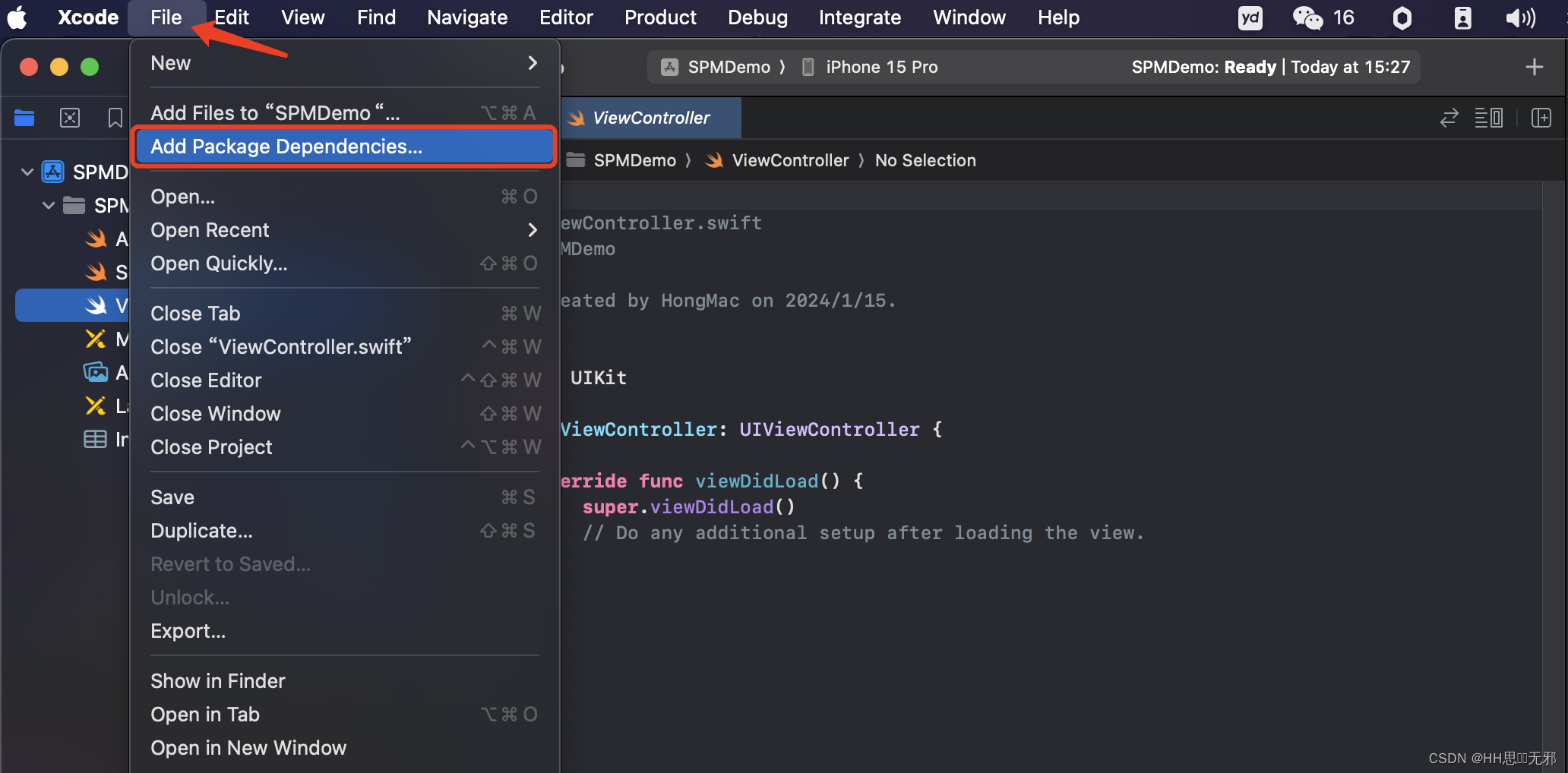Click the plus Library button
Image resolution: width=1568 pixels, height=773 pixels.
coord(1534,67)
